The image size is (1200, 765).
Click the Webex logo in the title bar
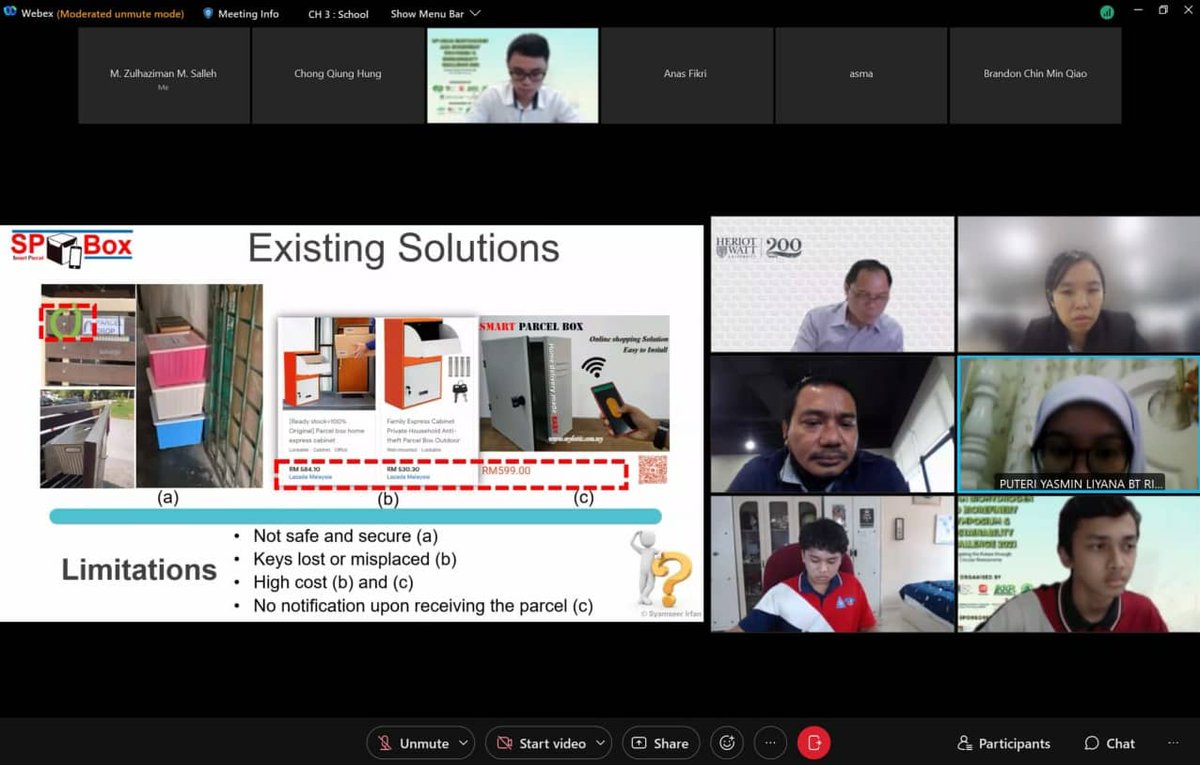10,13
